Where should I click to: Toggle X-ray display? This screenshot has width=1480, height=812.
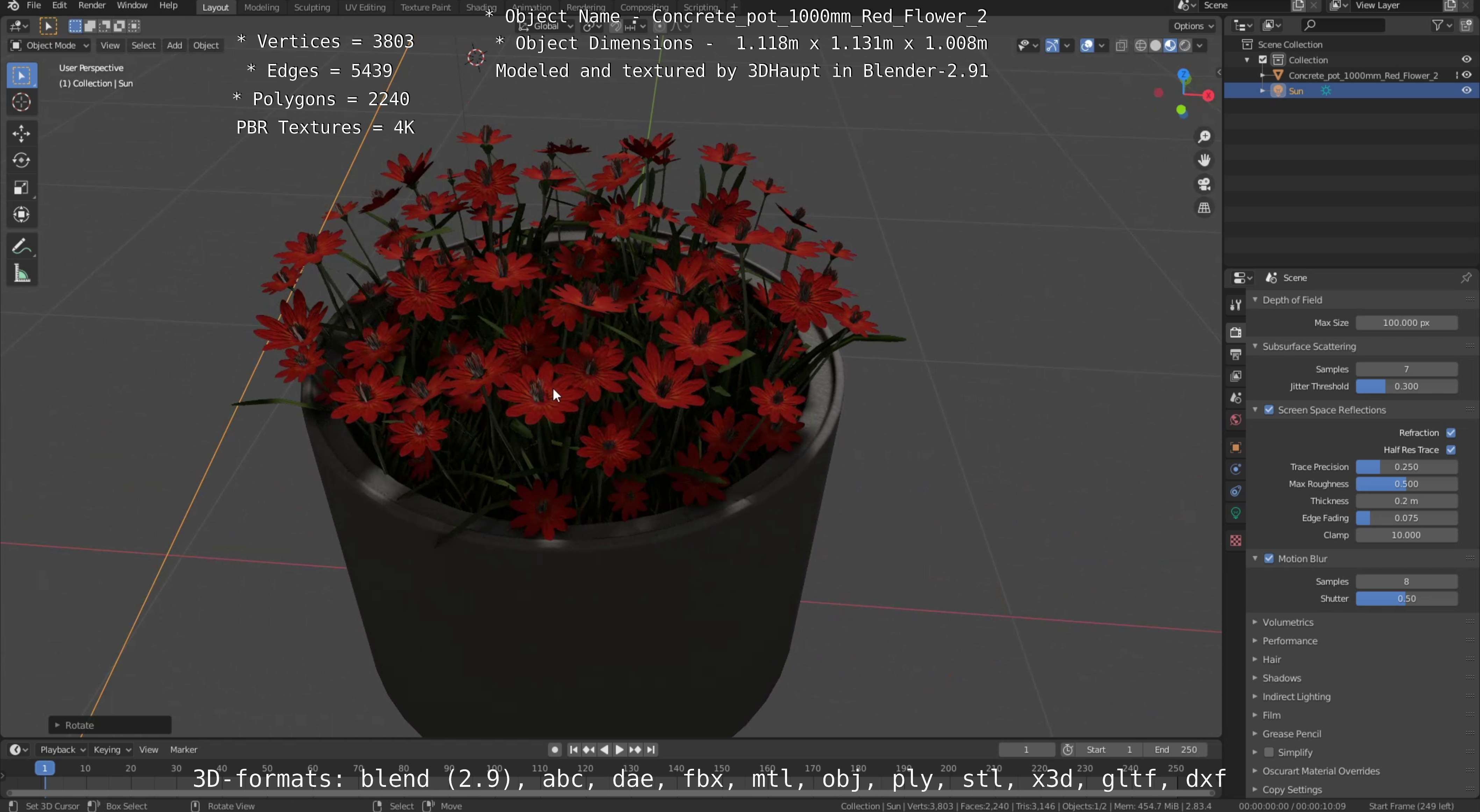point(1121,45)
